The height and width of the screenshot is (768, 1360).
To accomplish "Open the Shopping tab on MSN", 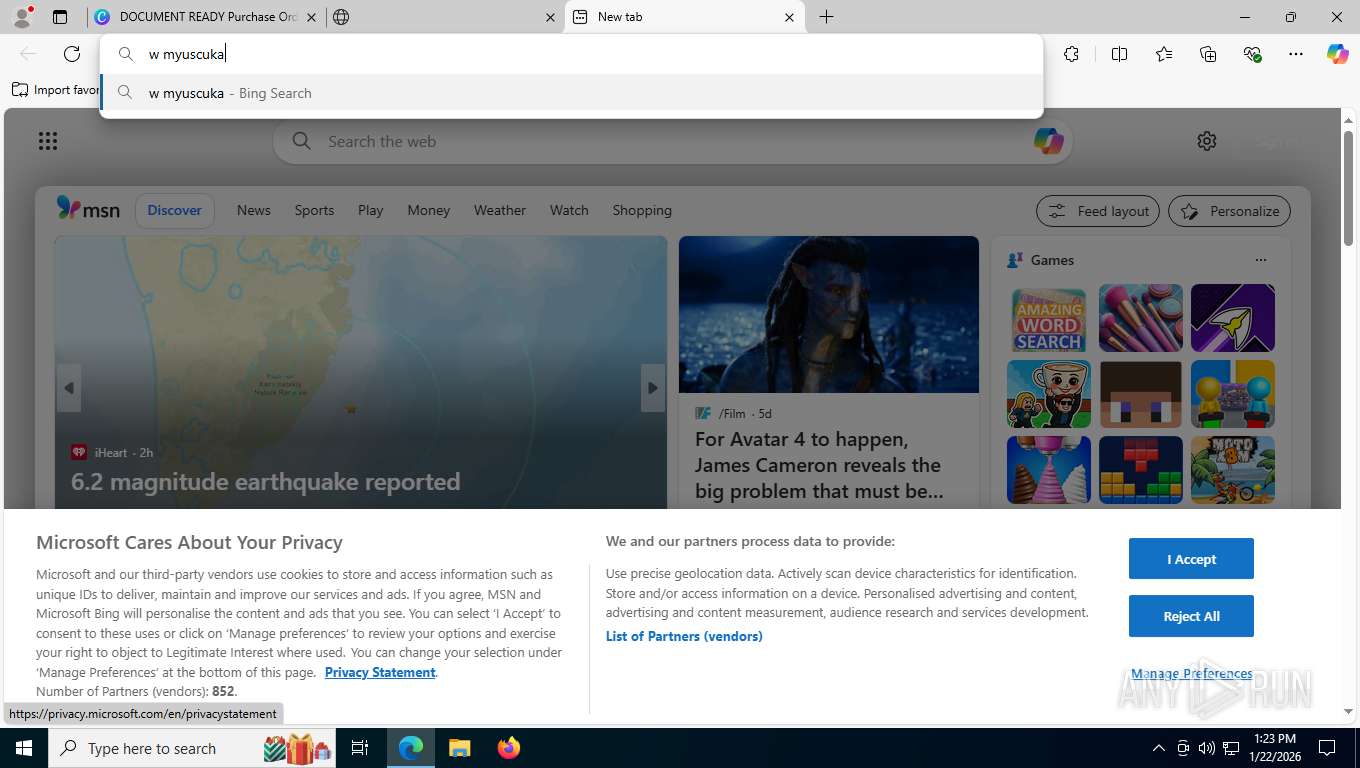I will tap(642, 210).
